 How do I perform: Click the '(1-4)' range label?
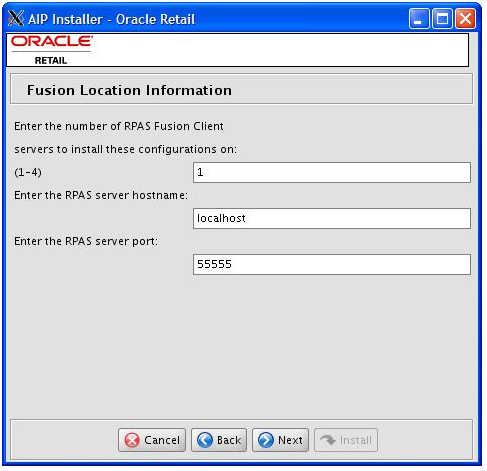(28, 172)
